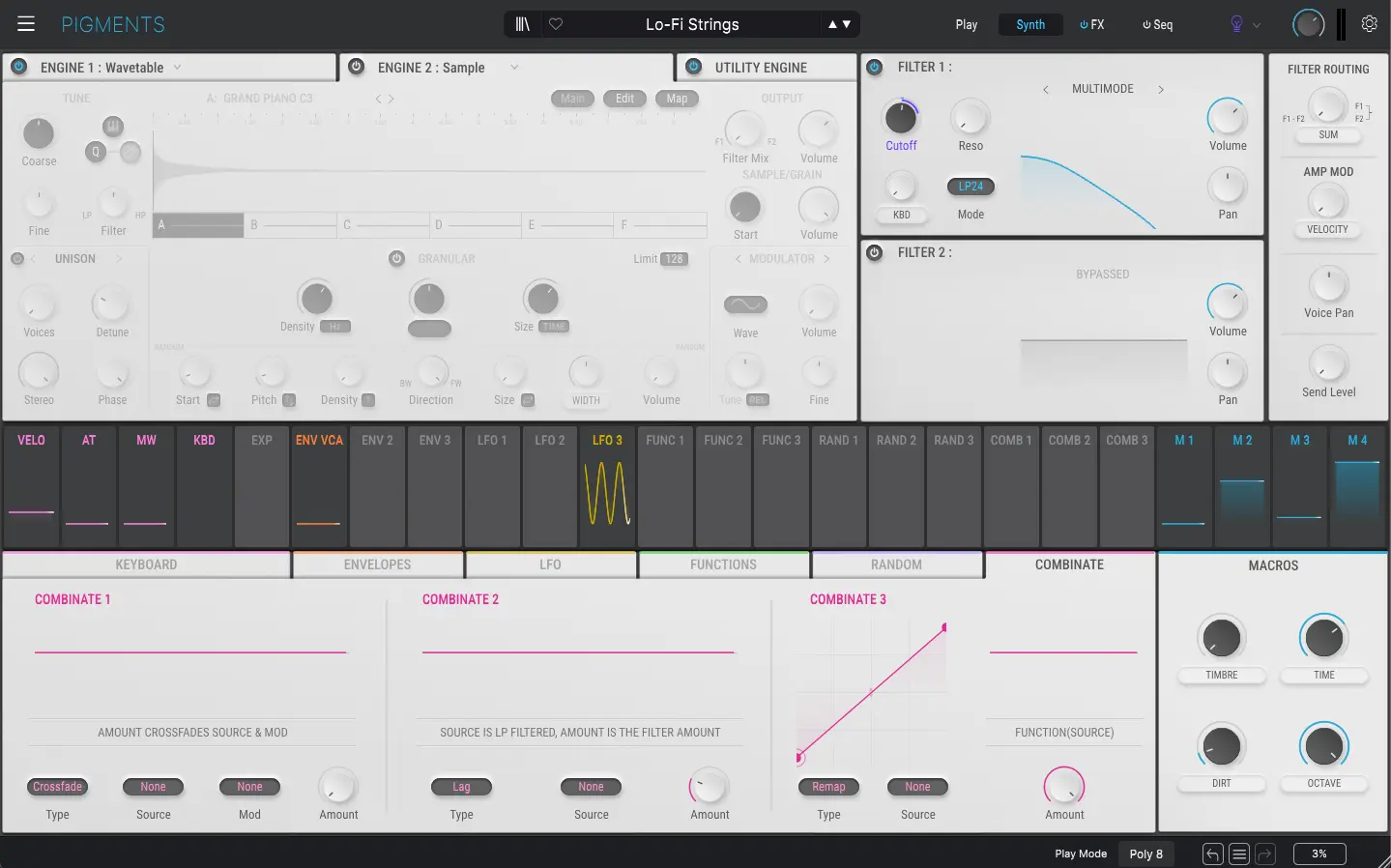Open Combinate 2 Lag type dropdown
The height and width of the screenshot is (868, 1391).
click(x=461, y=787)
